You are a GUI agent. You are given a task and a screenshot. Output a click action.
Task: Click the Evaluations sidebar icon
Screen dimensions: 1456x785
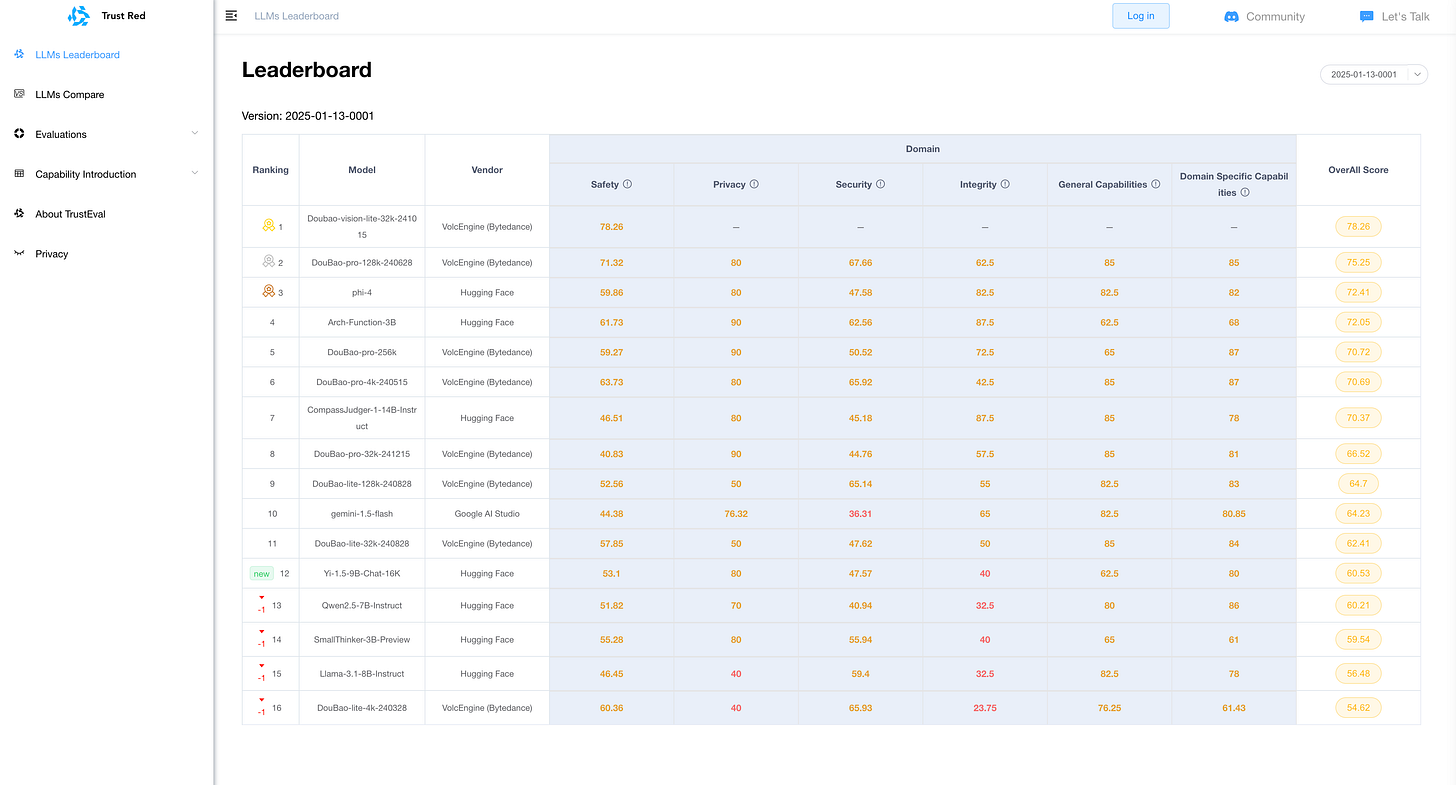click(19, 134)
